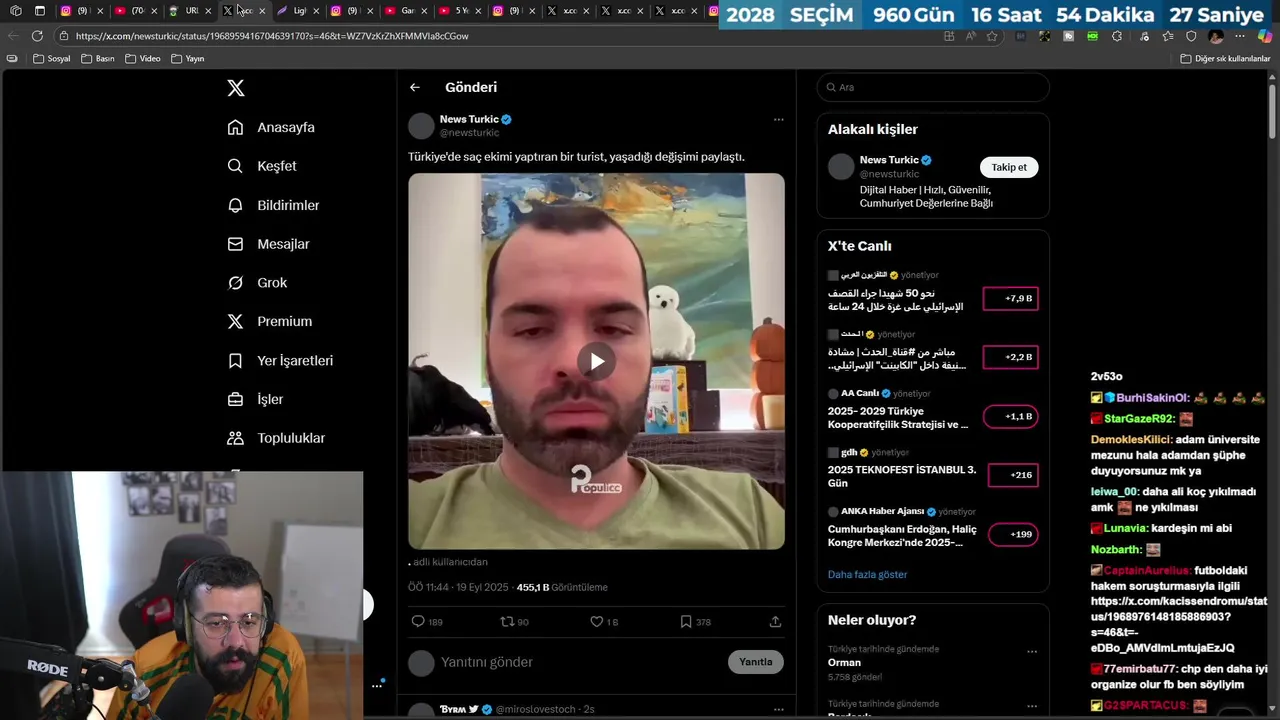Image resolution: width=1280 pixels, height=720 pixels.
Task: Open the Diğer sık kullanılanlar folder
Action: [x=1225, y=59]
